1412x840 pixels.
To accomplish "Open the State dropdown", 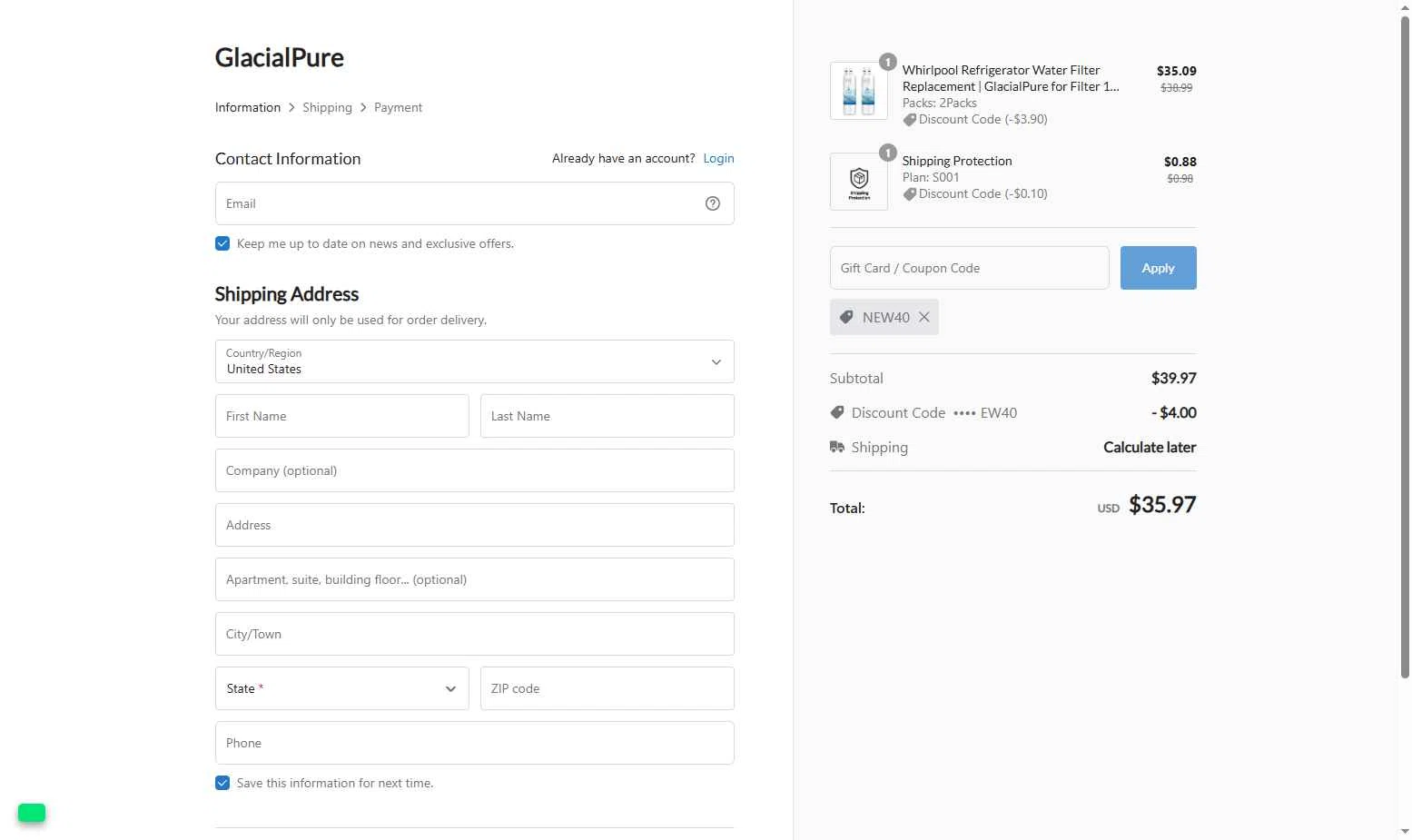I will tap(341, 688).
